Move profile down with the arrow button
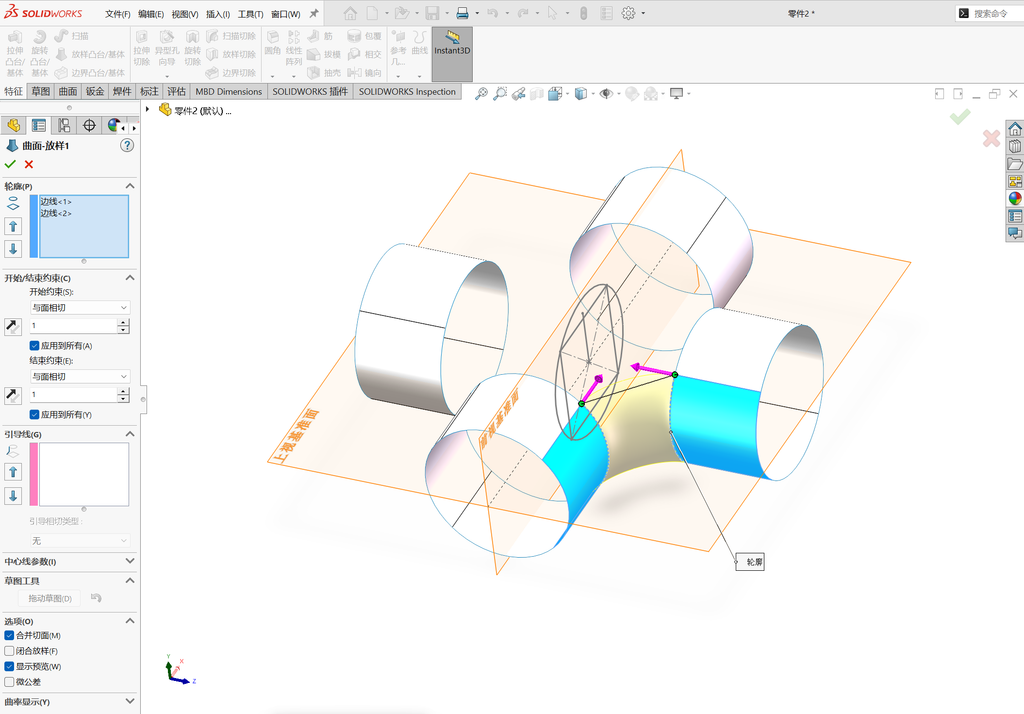 coord(13,248)
